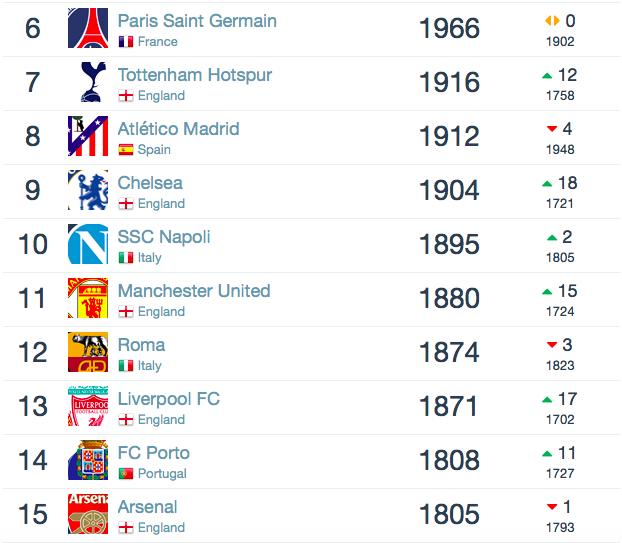Select the Arsenal cannon crest
This screenshot has height=543, width=622.
tap(88, 514)
